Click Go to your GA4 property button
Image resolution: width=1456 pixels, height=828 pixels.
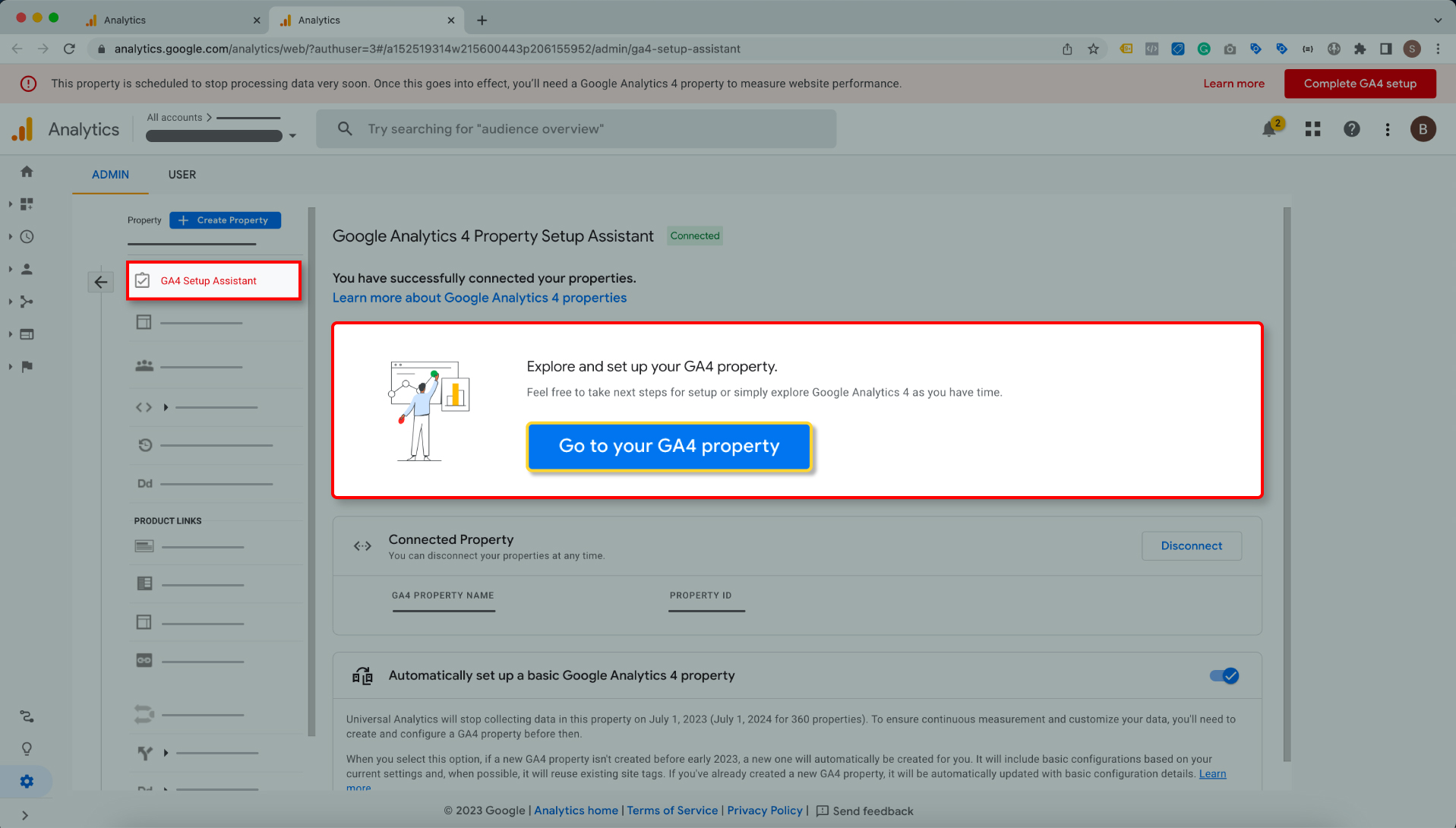click(x=669, y=447)
